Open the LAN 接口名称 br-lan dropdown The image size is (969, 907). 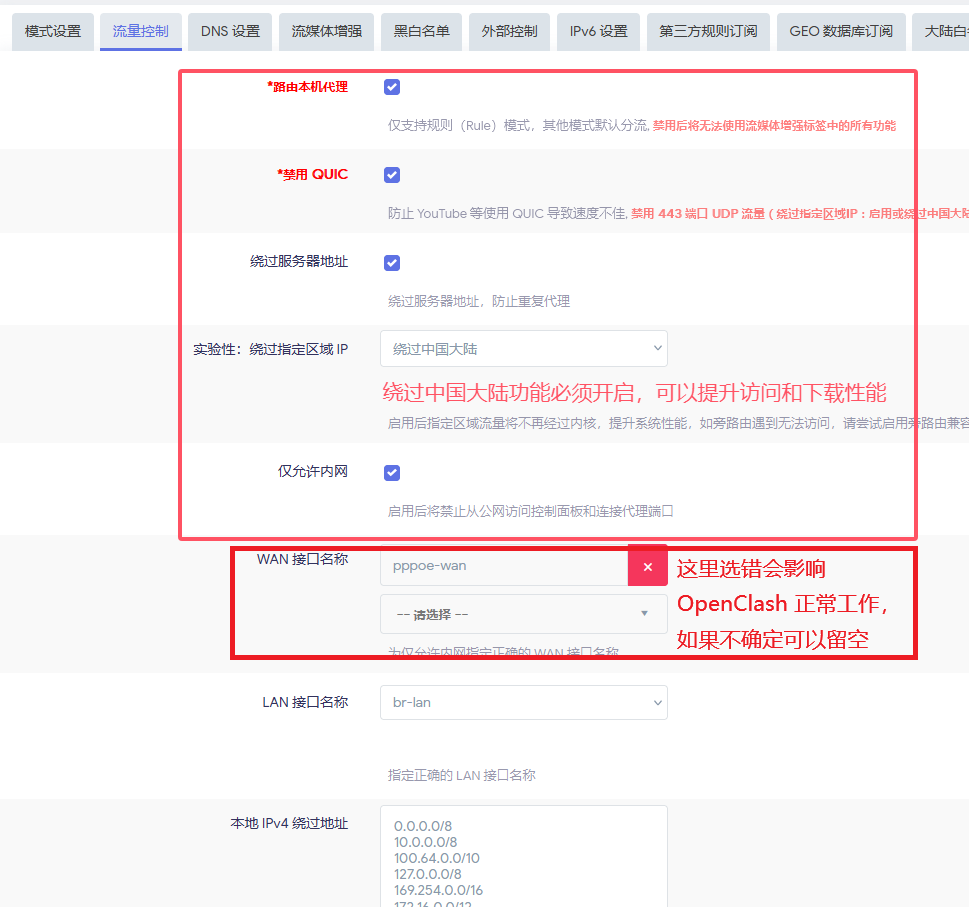tap(523, 702)
